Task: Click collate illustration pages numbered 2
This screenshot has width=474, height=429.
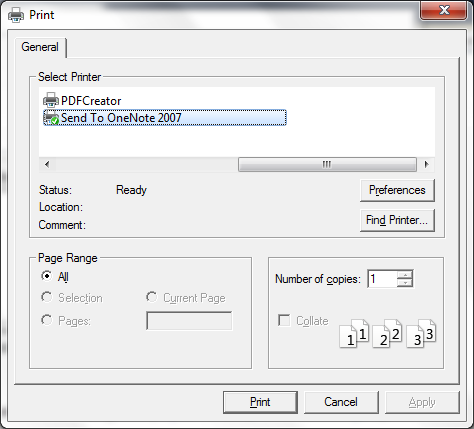Action: [387, 334]
